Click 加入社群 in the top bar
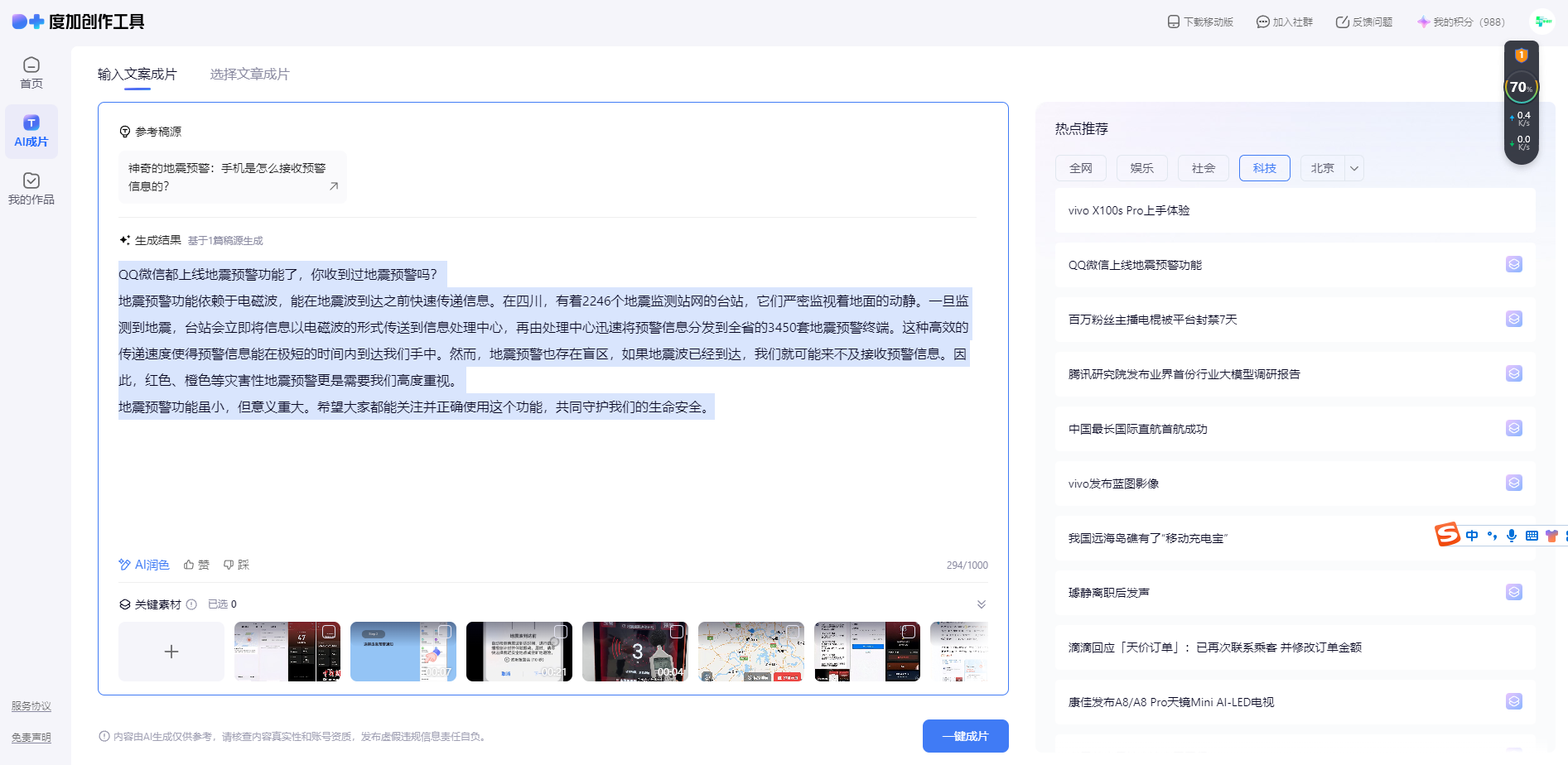The image size is (1568, 765). (1285, 22)
